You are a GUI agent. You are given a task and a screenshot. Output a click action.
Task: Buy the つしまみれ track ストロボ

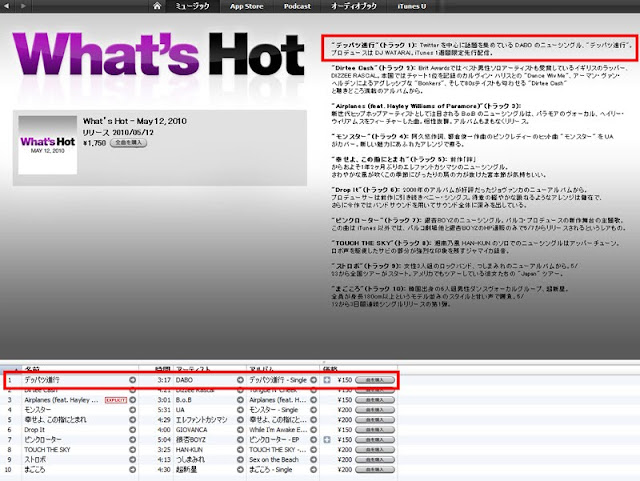coord(375,460)
